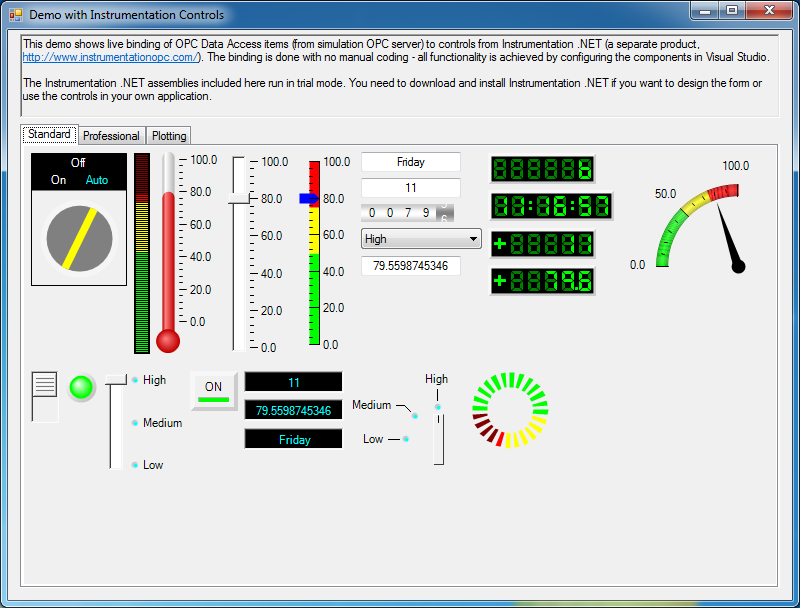Click the 79.5598745346 white input field
Image resolution: width=800 pixels, height=608 pixels.
(410, 266)
